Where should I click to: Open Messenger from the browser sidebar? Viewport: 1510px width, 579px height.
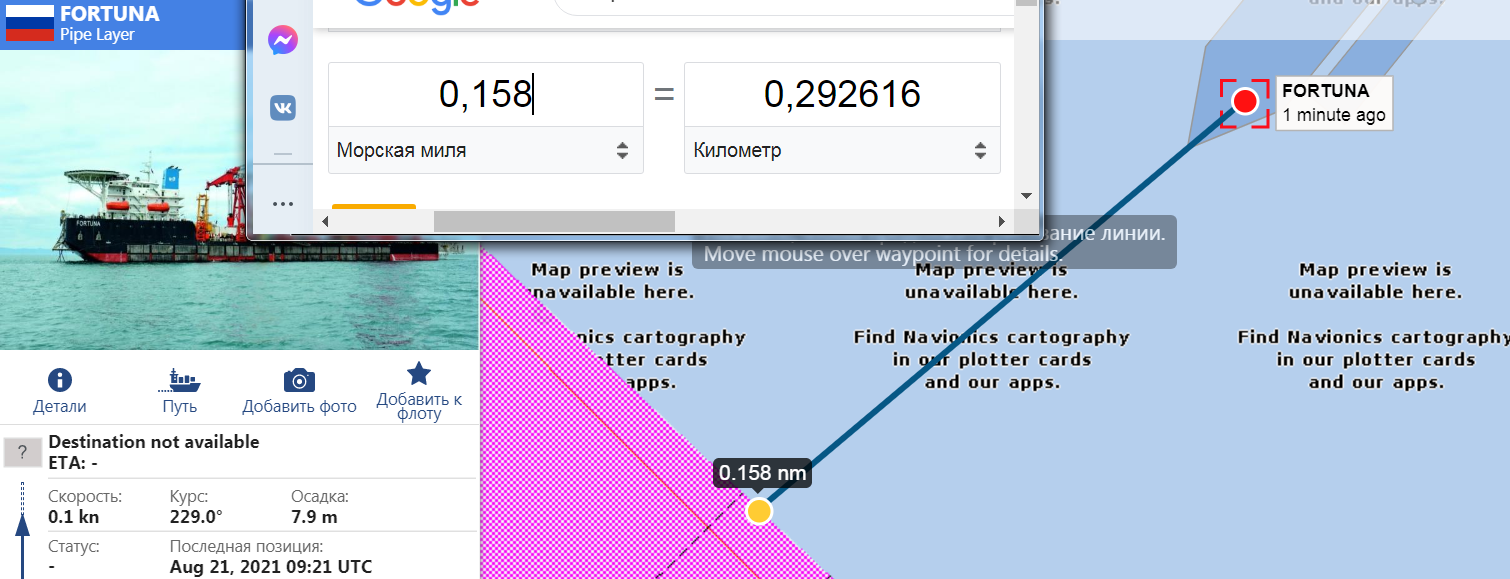(x=282, y=41)
